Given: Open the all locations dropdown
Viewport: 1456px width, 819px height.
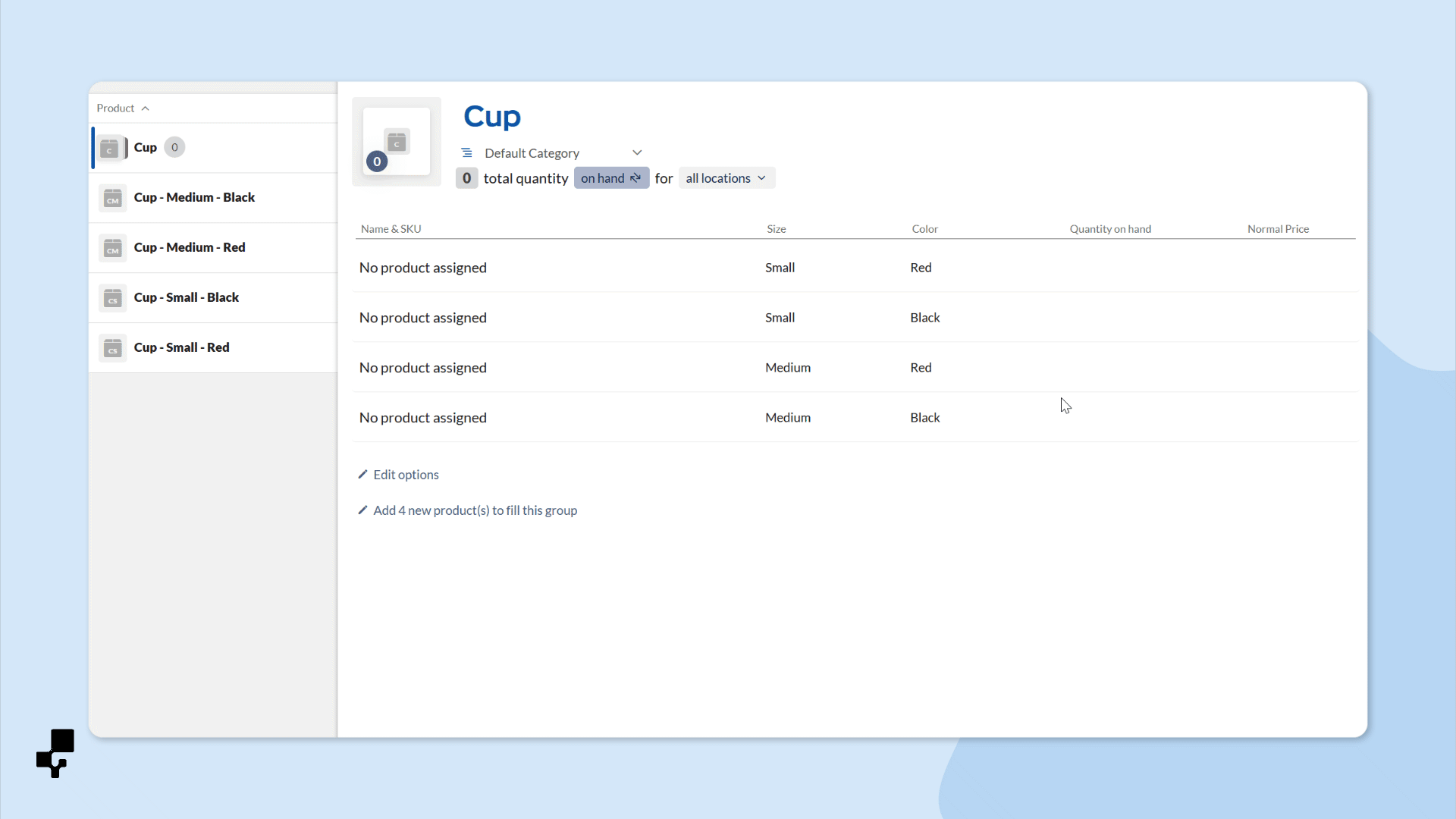Looking at the screenshot, I should [726, 177].
